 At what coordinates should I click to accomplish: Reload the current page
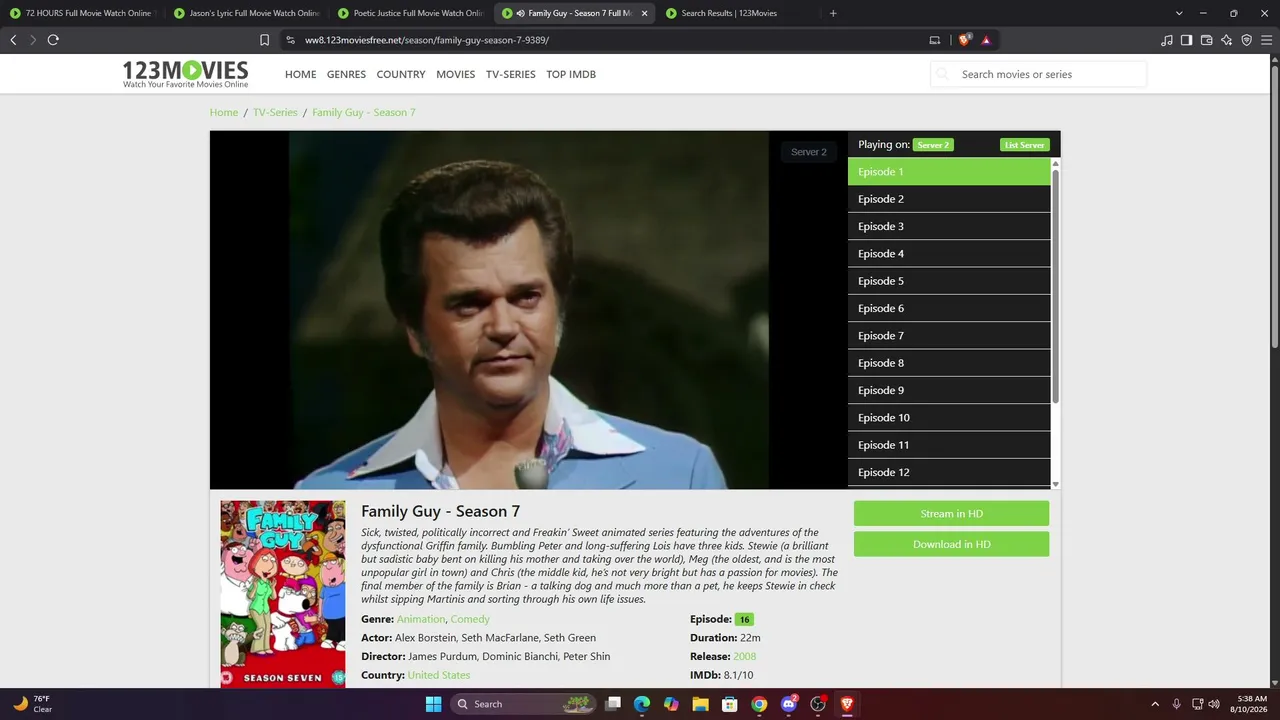click(x=53, y=40)
